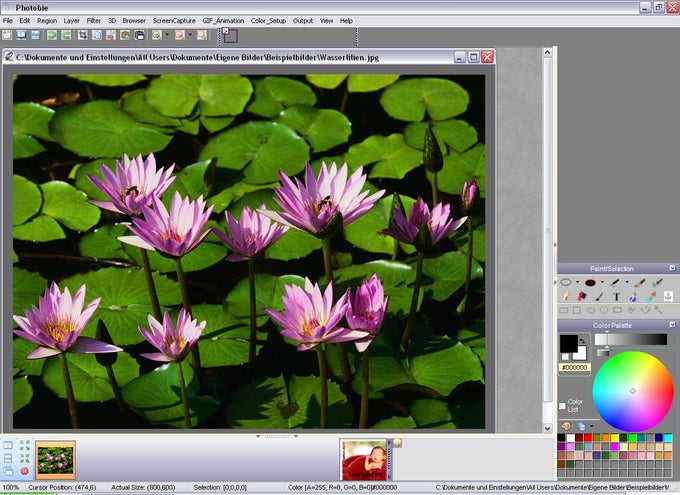Image resolution: width=680 pixels, height=495 pixels.
Task: Click the green Undo arrow icon
Action: pos(52,35)
